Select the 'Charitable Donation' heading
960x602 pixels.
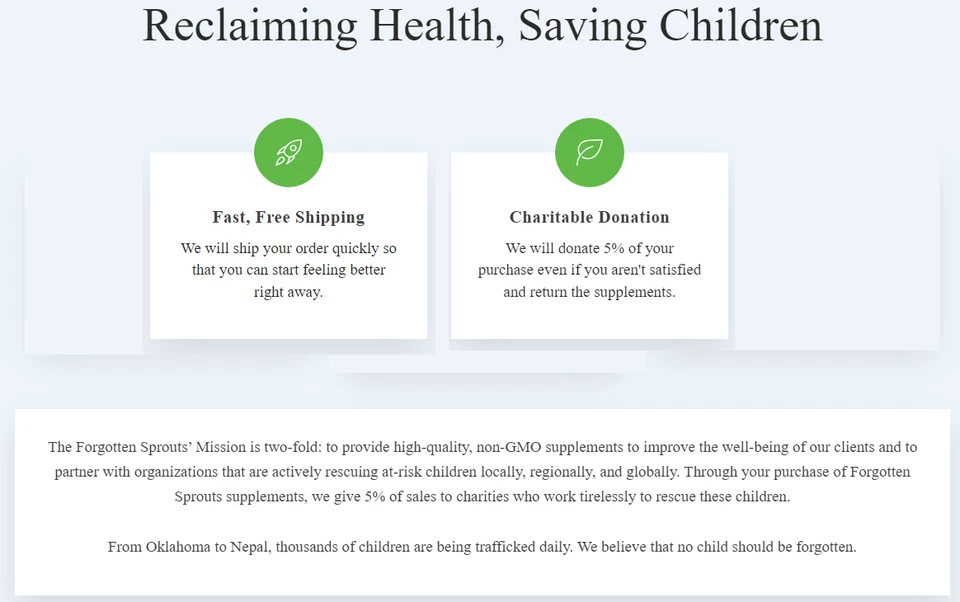(589, 217)
